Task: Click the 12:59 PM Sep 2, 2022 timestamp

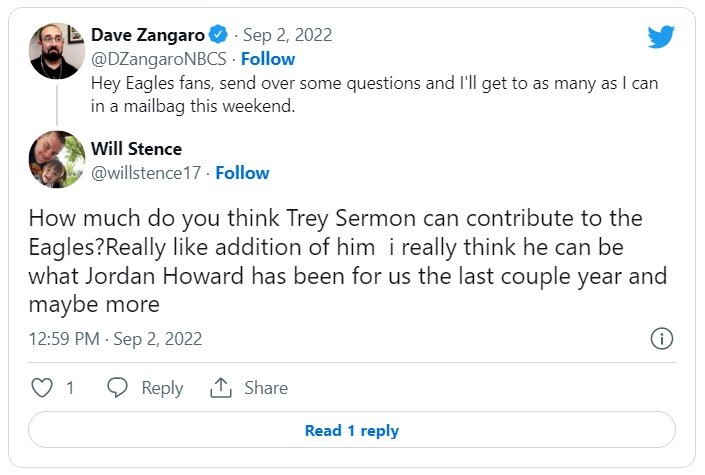Action: pos(115,339)
